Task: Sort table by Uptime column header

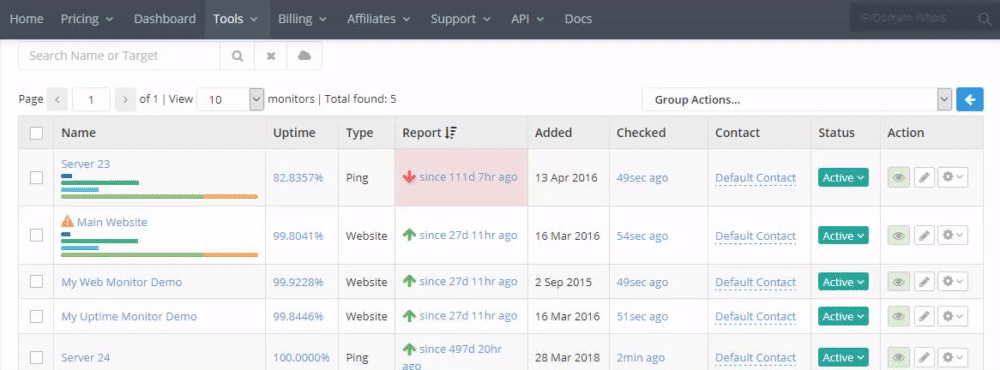Action: [x=294, y=133]
